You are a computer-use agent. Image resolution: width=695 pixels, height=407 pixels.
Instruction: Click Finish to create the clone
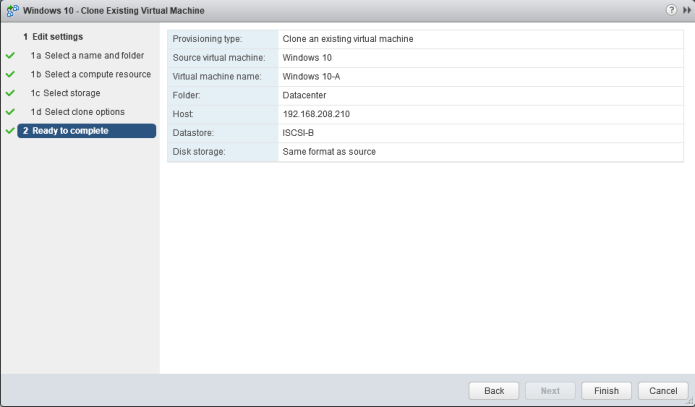tap(606, 390)
